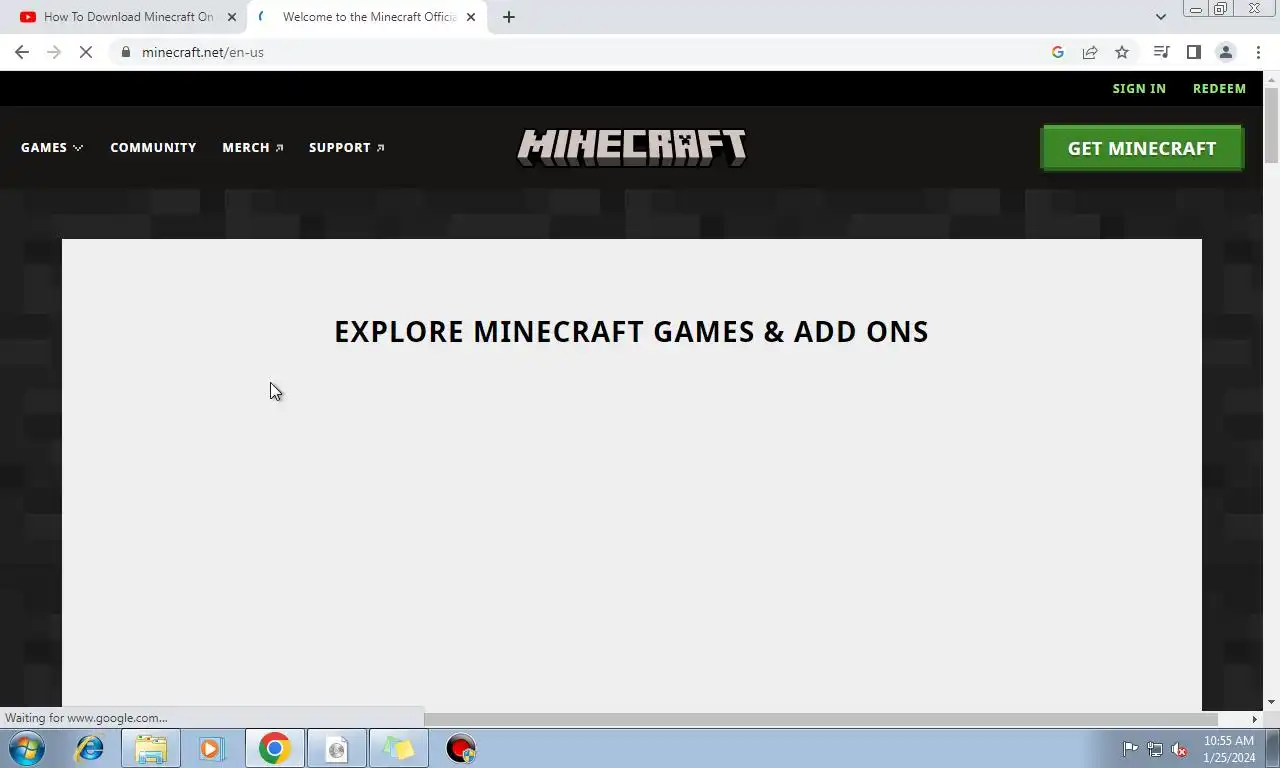
Task: Open Action Center flag icon
Action: point(1130,749)
